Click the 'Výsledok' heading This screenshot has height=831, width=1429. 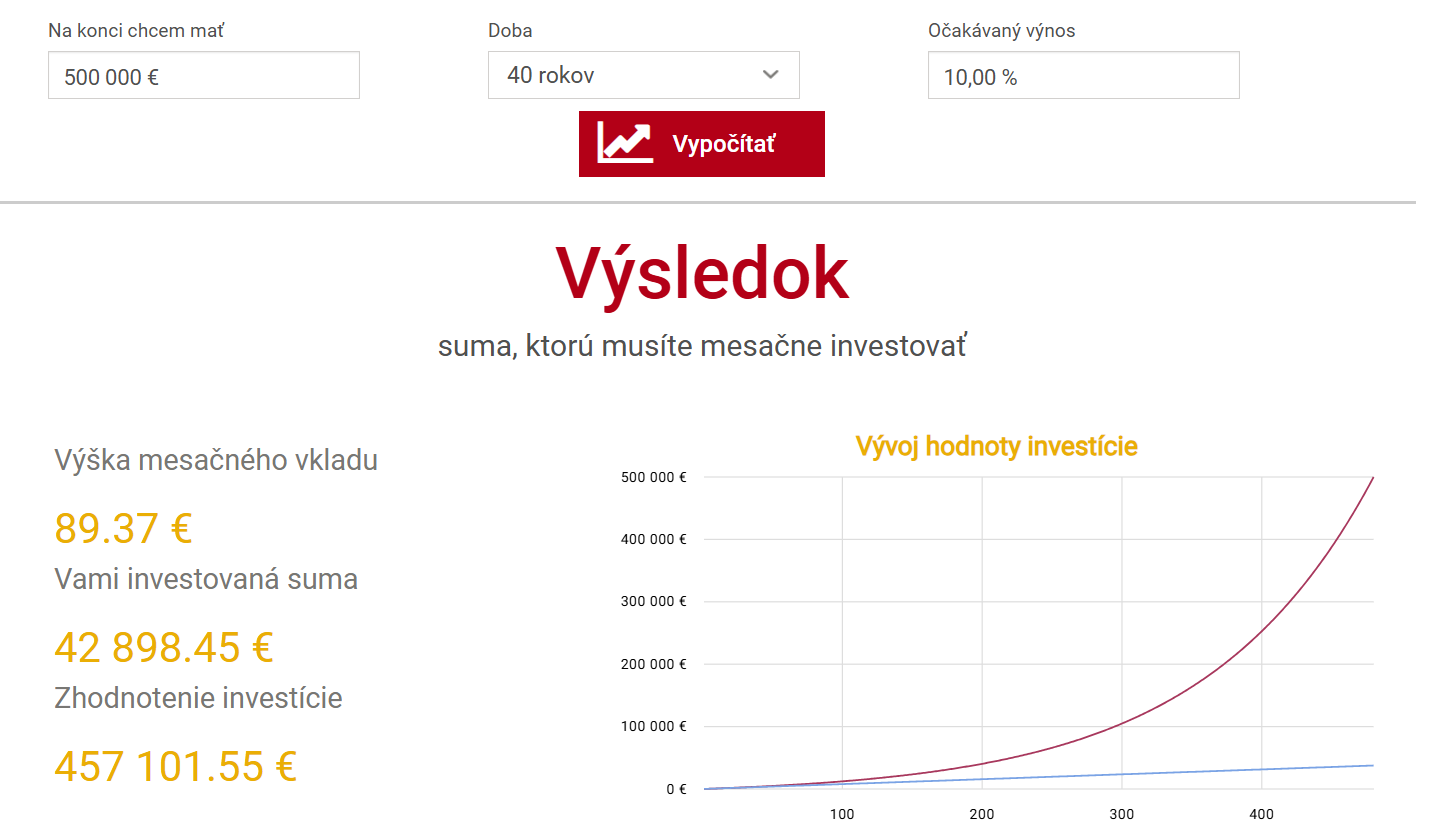[702, 274]
